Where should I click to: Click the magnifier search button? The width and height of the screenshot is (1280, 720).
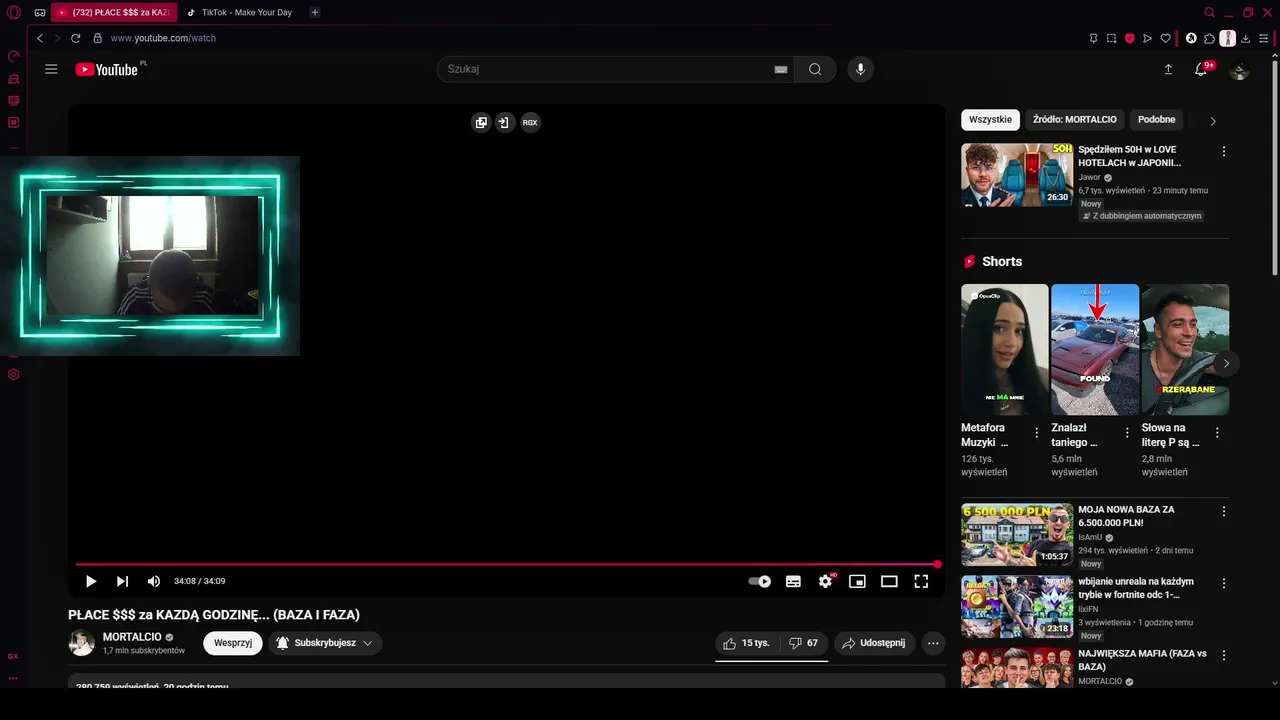(x=815, y=69)
